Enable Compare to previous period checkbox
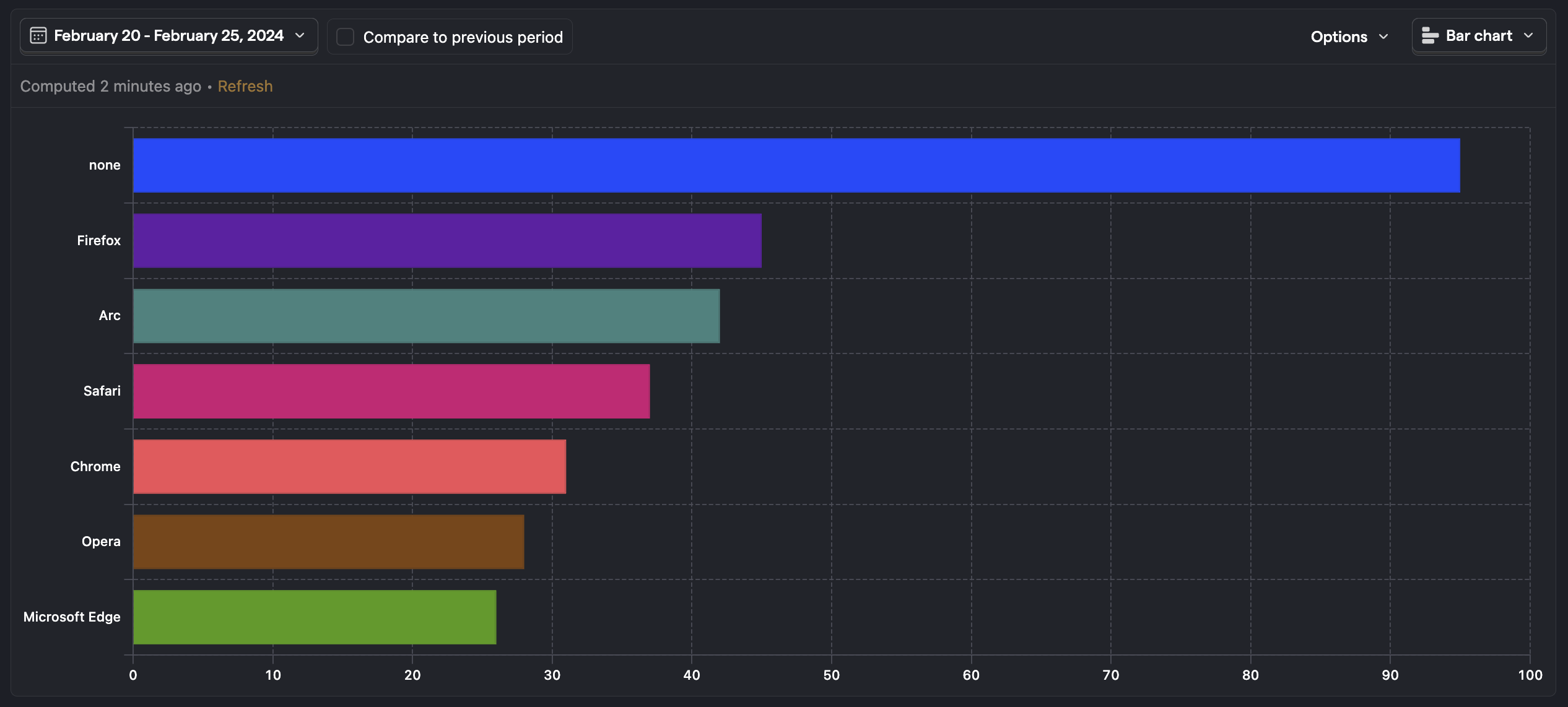Screen dimensions: 1568x707 click(x=345, y=37)
